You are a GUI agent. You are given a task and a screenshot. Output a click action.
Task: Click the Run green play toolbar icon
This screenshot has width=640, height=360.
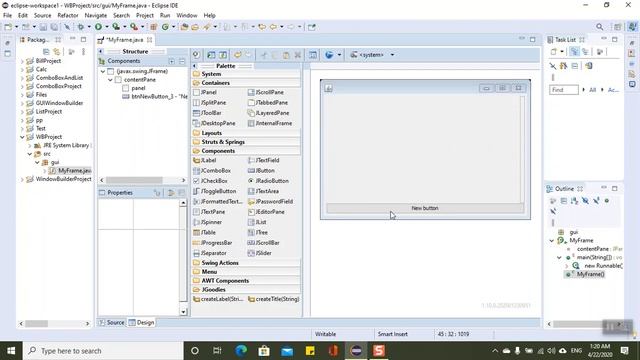[98, 27]
